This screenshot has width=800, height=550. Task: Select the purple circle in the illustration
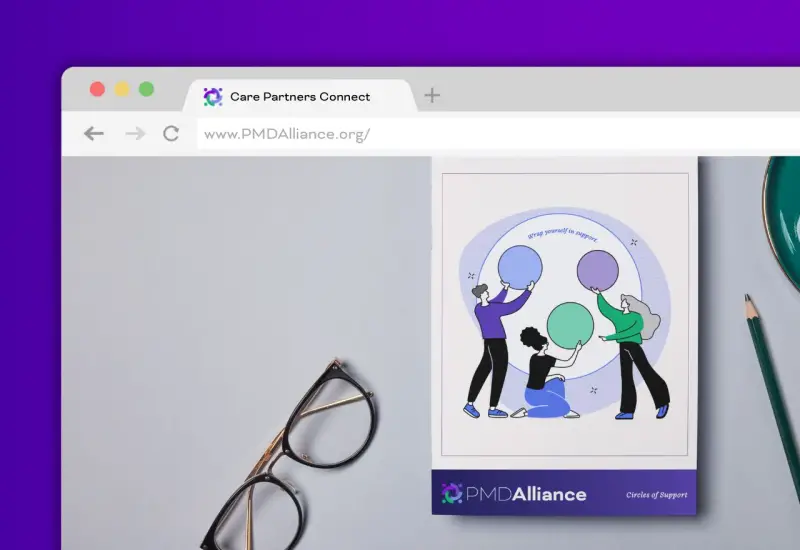click(598, 271)
